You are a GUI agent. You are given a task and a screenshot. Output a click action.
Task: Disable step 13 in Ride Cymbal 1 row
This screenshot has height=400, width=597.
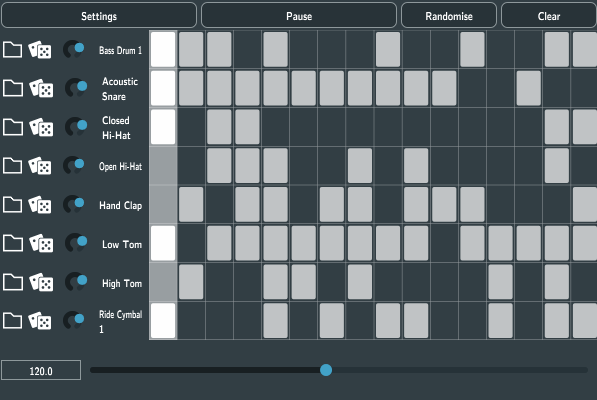[500, 320]
